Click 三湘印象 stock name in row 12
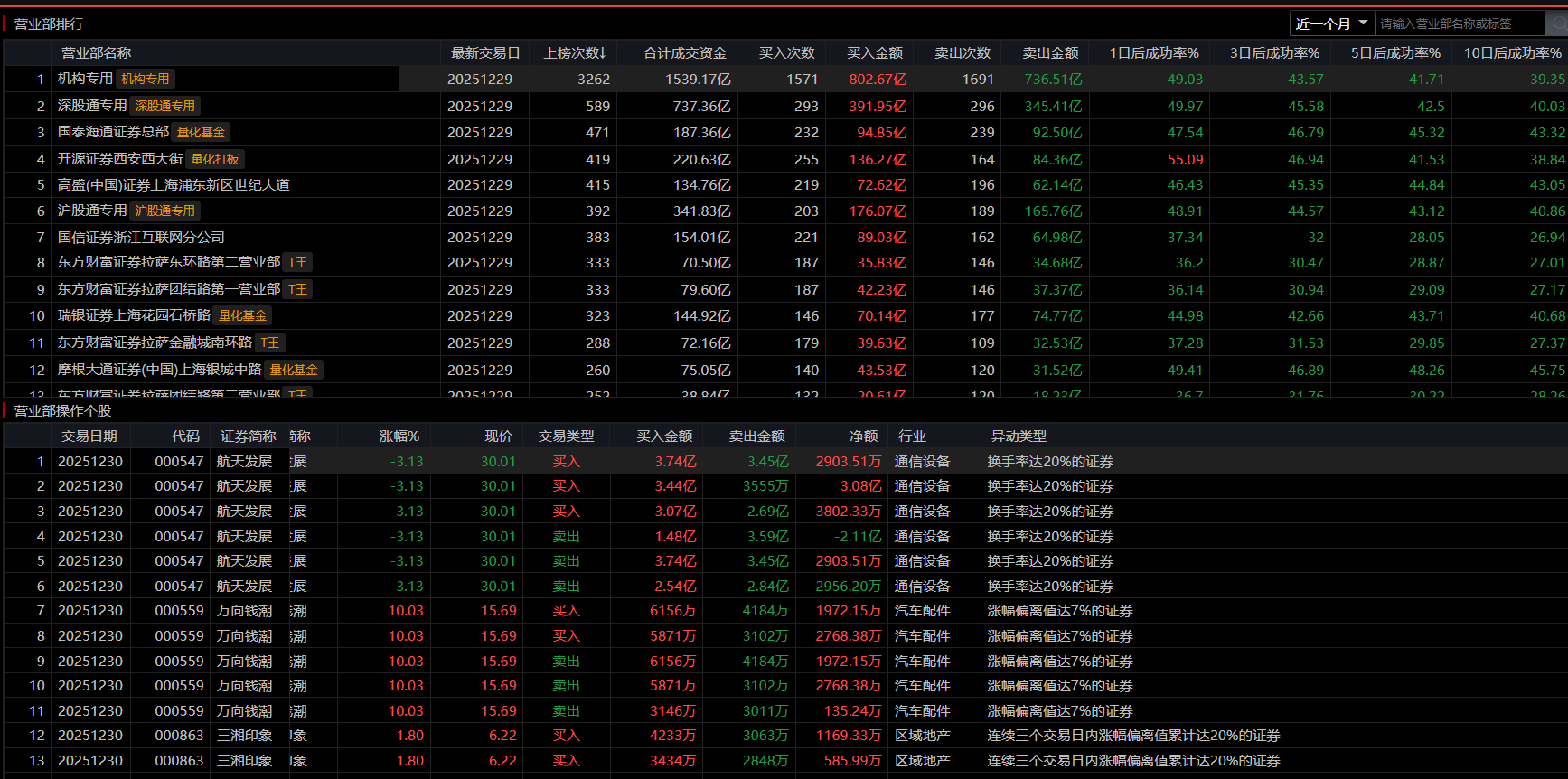This screenshot has height=779, width=1568. coord(244,736)
